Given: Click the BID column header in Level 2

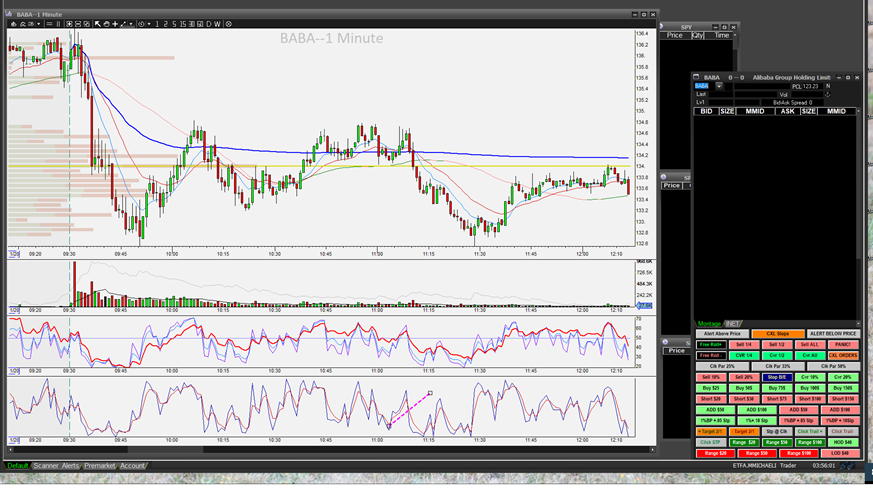Looking at the screenshot, I should pyautogui.click(x=706, y=111).
